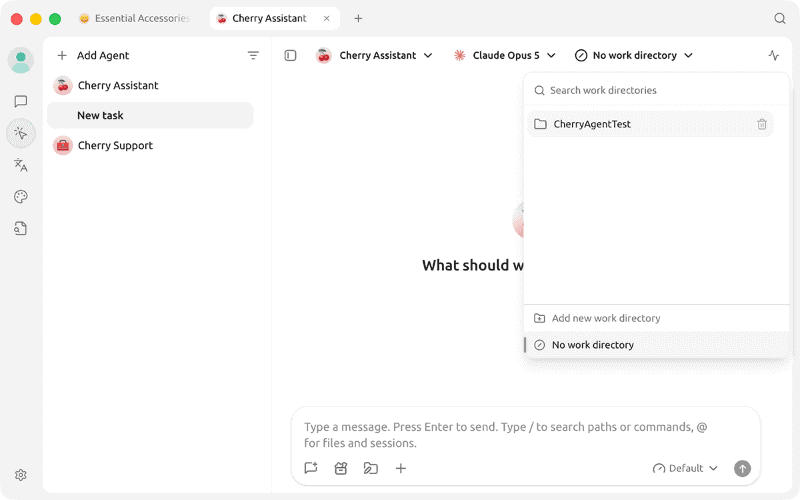
Task: Open the New task session
Action: (x=151, y=115)
